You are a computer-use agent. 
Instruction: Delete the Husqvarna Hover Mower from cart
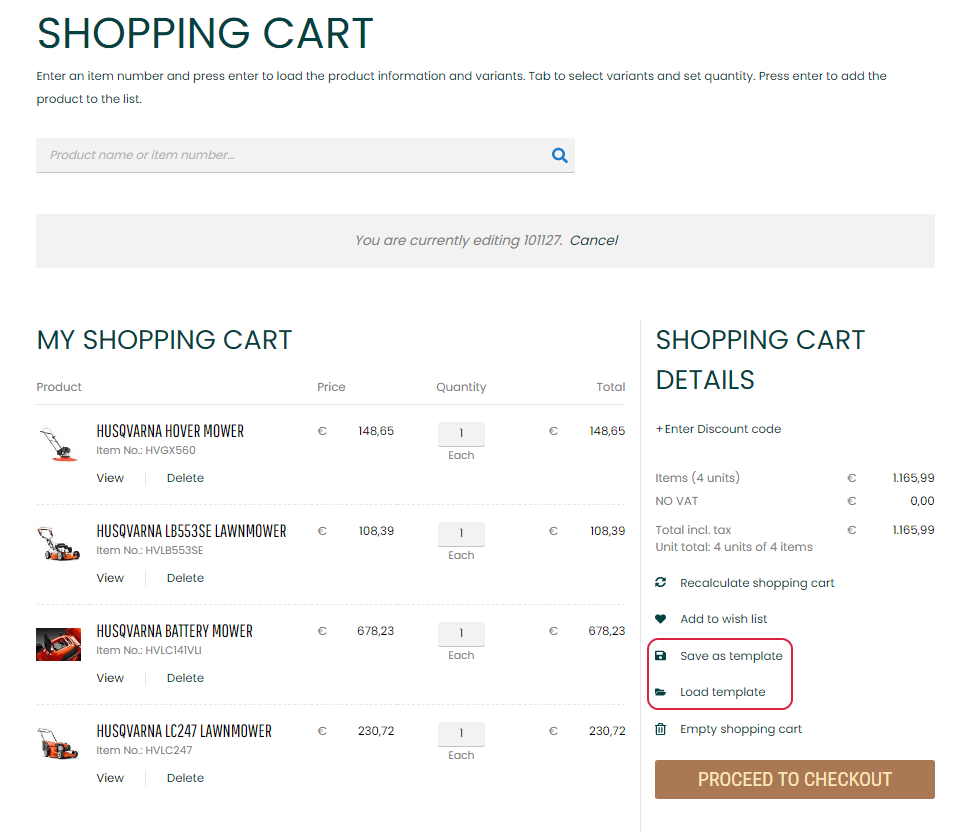[185, 478]
